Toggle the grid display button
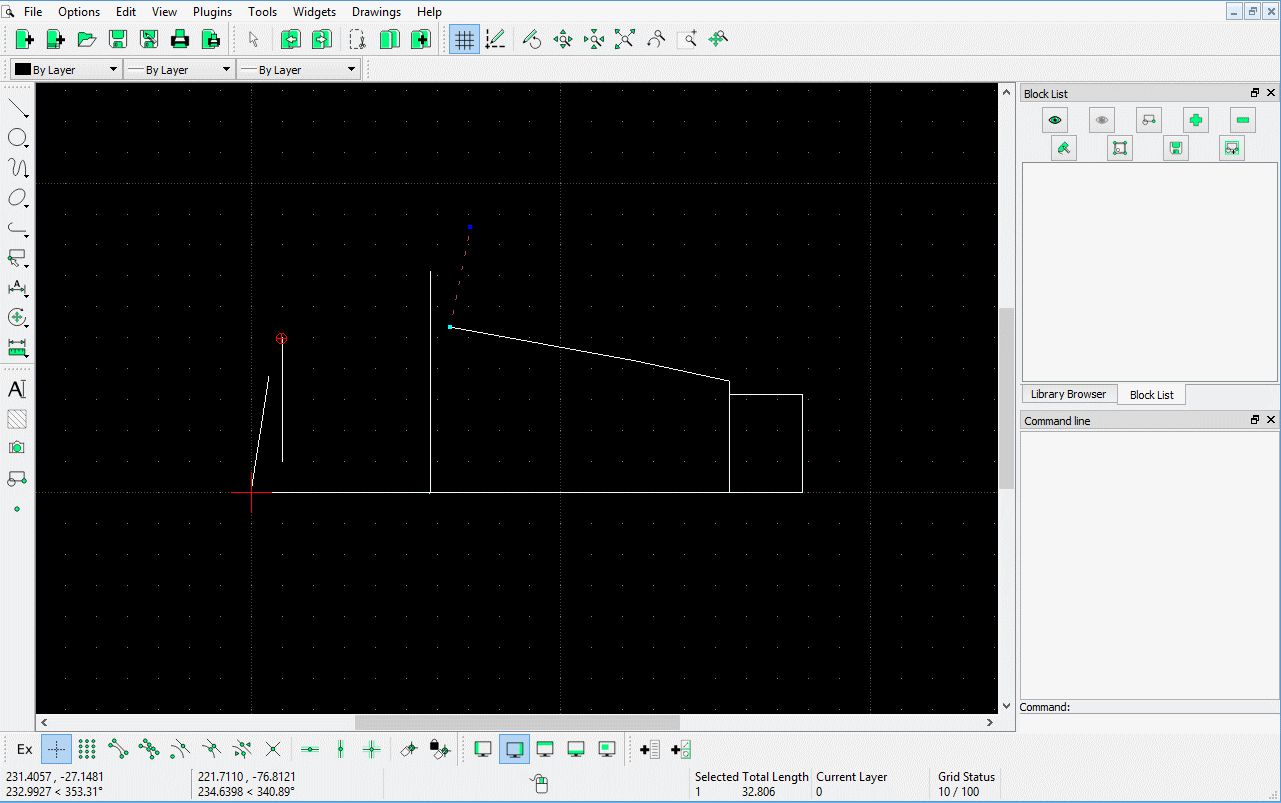 (x=464, y=39)
